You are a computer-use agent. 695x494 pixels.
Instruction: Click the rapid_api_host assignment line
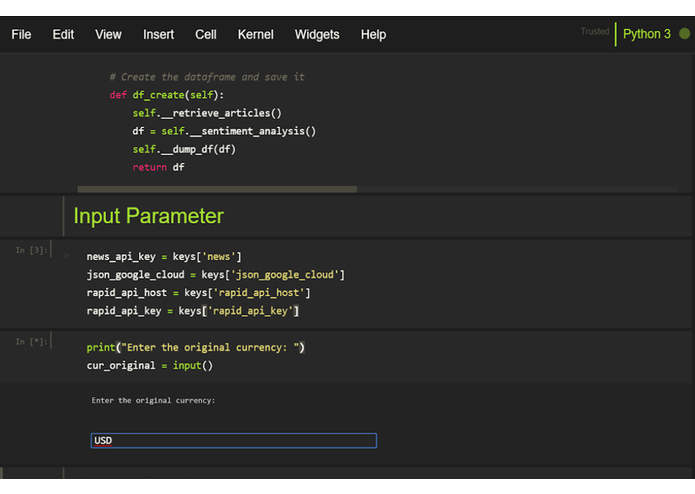coord(198,293)
